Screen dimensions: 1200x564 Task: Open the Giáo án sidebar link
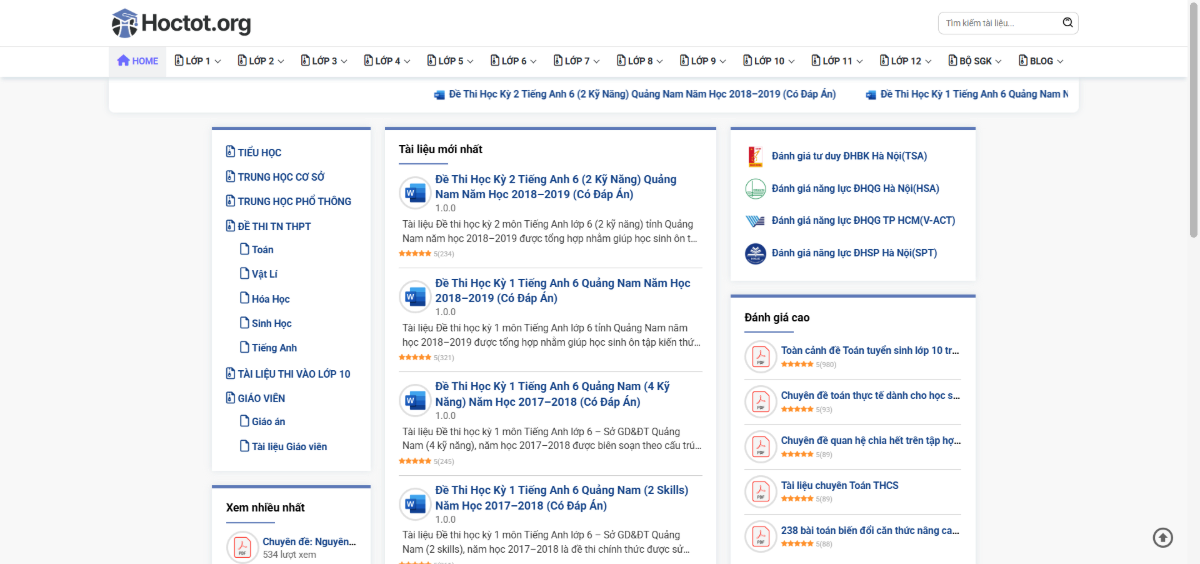pyautogui.click(x=268, y=422)
